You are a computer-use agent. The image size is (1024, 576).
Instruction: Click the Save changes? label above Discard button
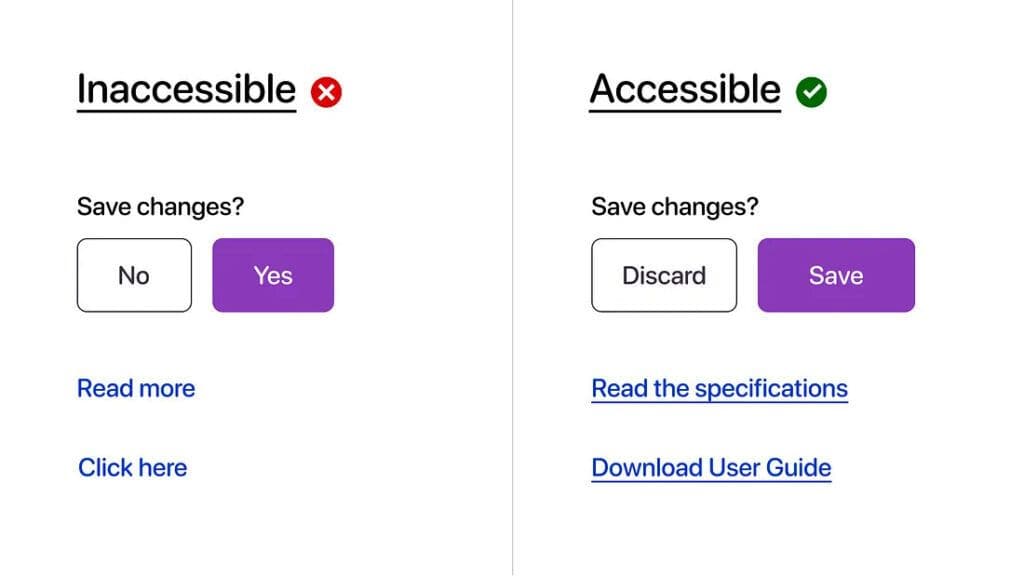[675, 207]
